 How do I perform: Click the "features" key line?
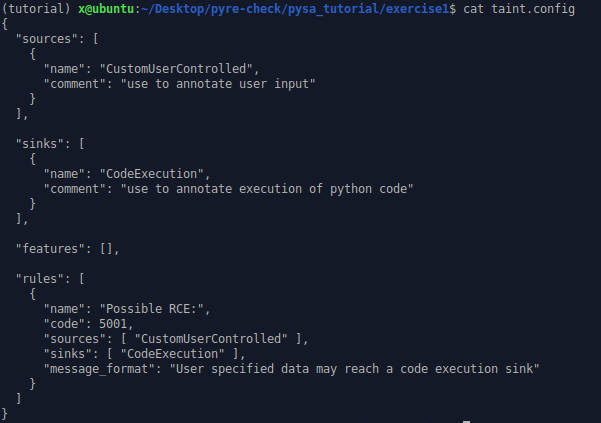[67, 249]
